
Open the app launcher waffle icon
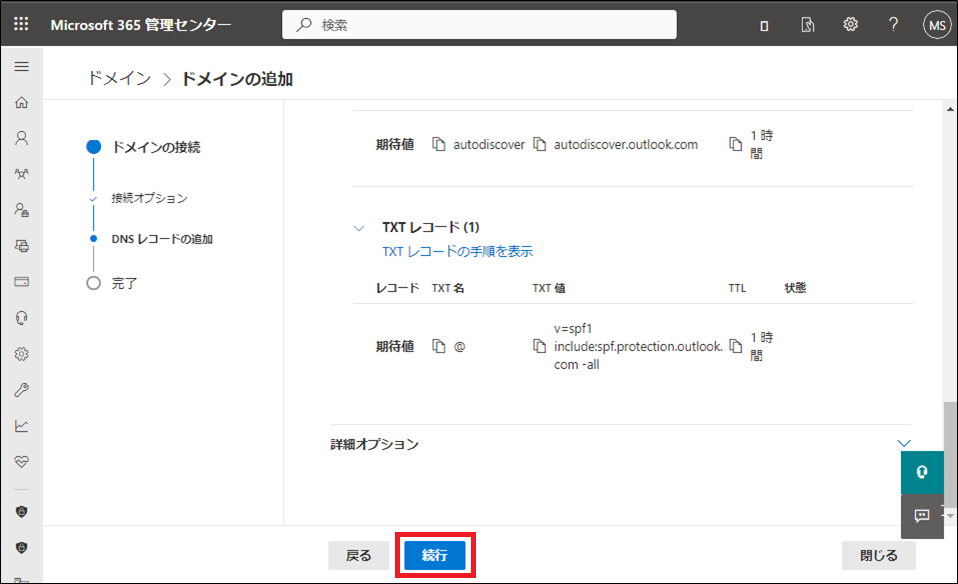[x=21, y=24]
